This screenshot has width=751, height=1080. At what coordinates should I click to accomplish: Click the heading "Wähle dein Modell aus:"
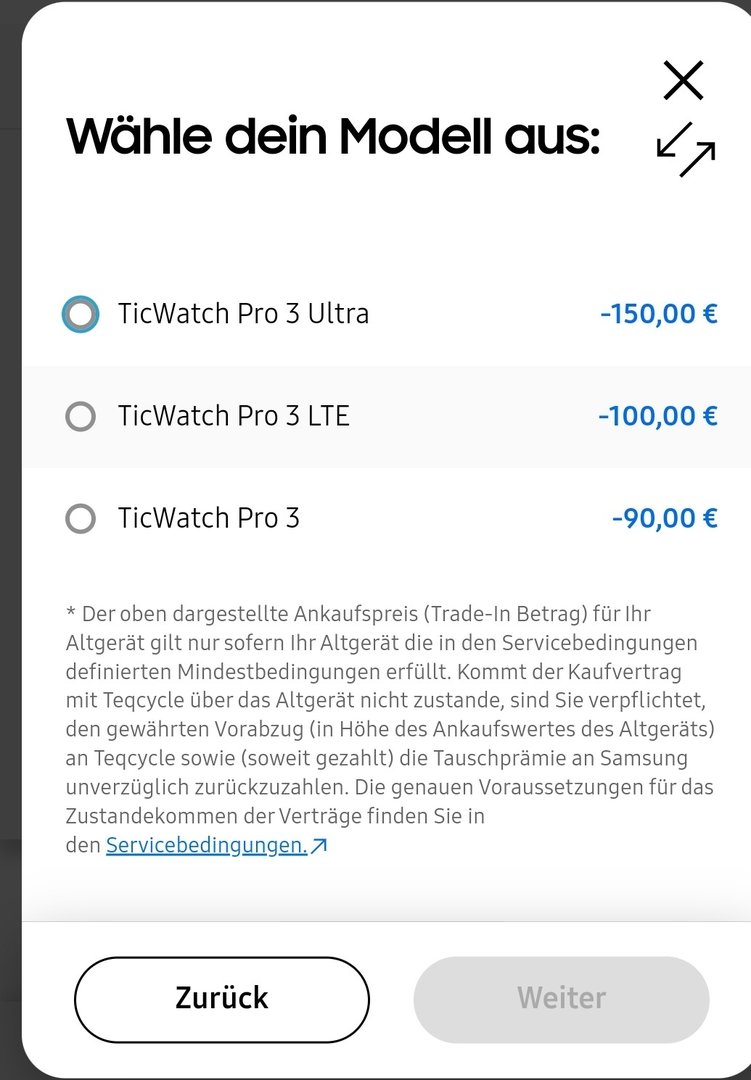pyautogui.click(x=333, y=137)
